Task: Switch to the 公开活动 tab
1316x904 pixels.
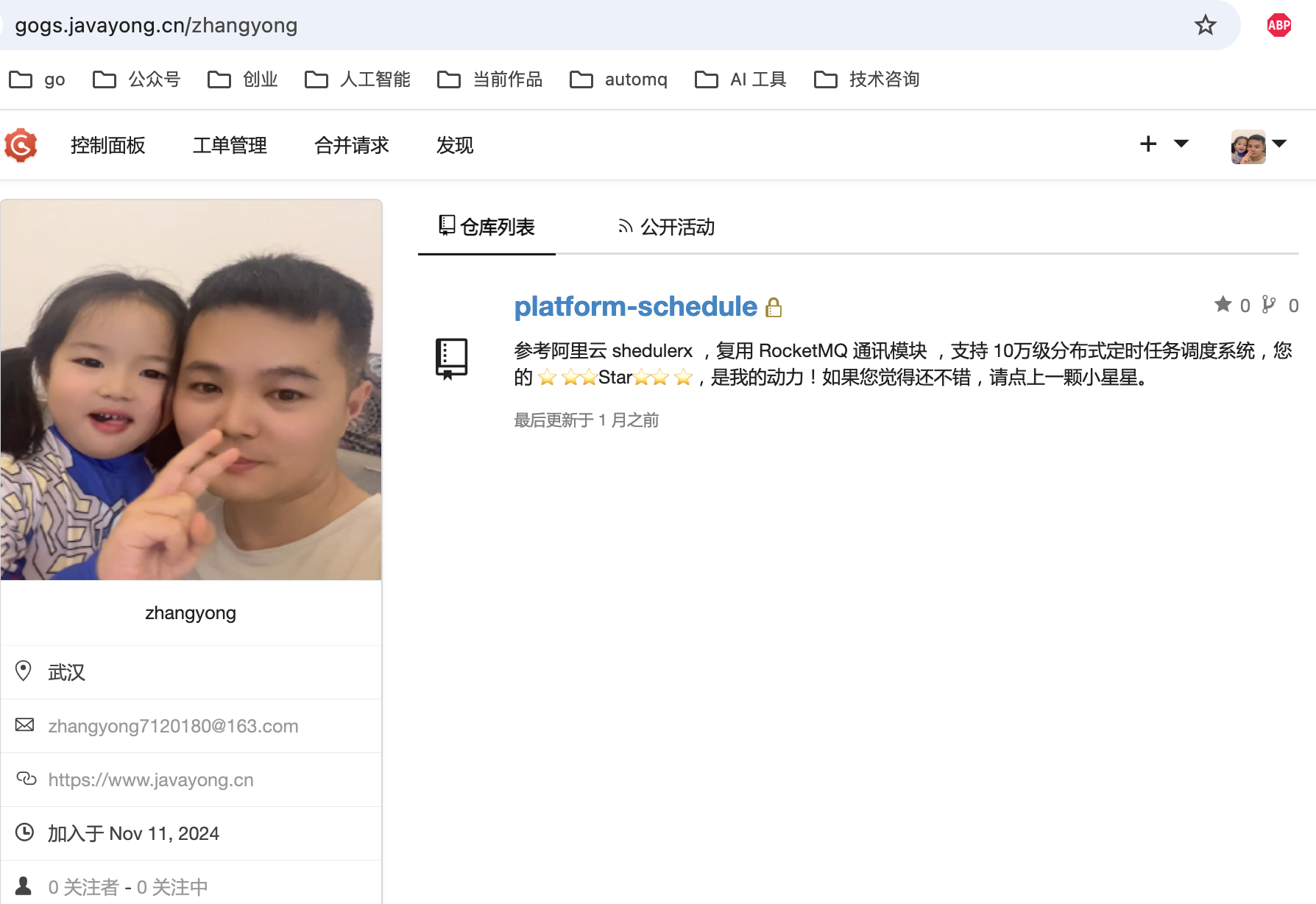Action: pyautogui.click(x=666, y=227)
